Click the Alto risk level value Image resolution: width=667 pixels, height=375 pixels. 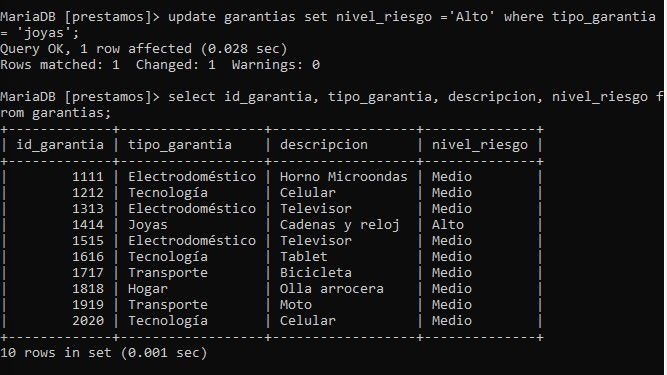(x=448, y=224)
